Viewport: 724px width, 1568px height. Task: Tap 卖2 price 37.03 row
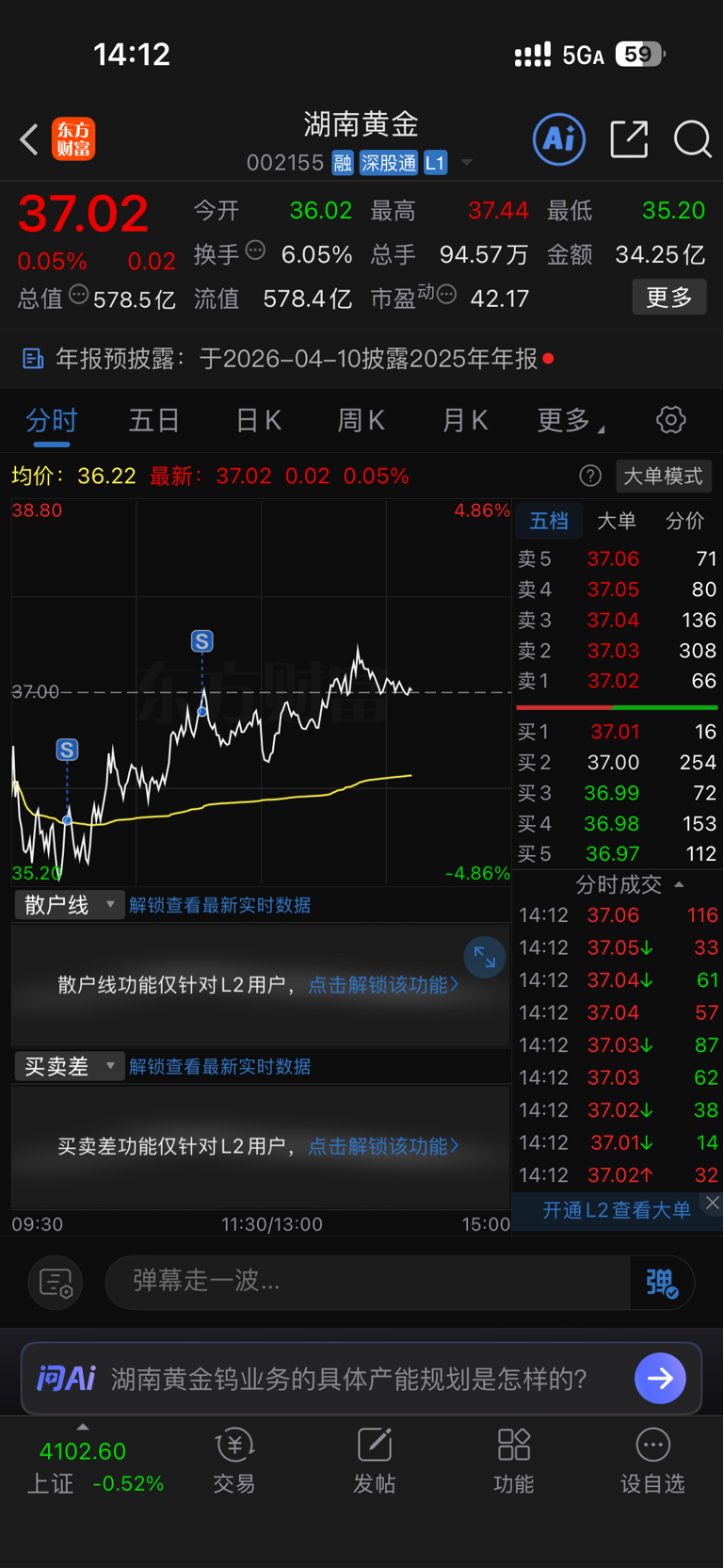[x=618, y=650]
